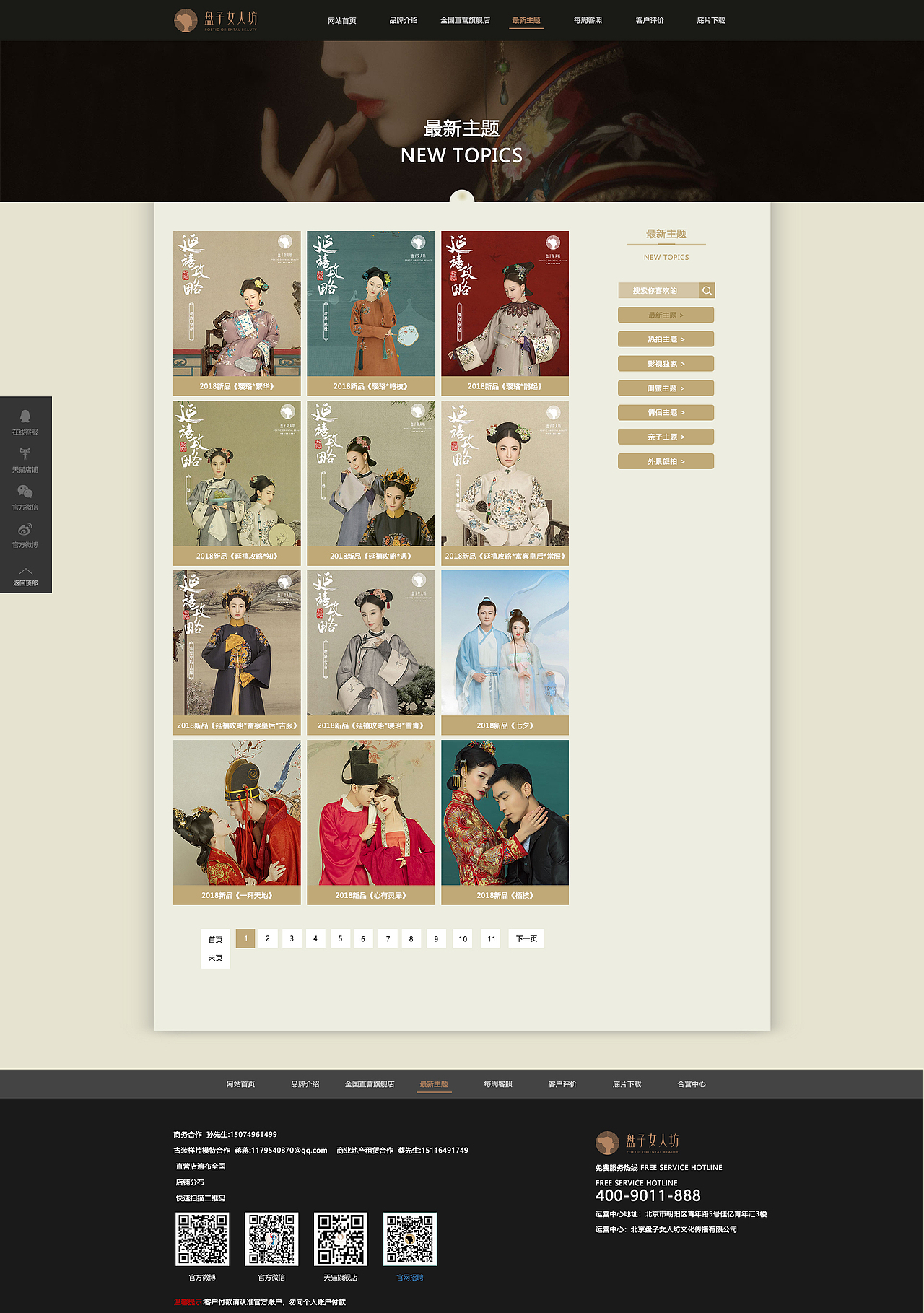Open the 《璎珞*鹊起》 photo card
Viewport: 924px width, 1313px height.
505,313
